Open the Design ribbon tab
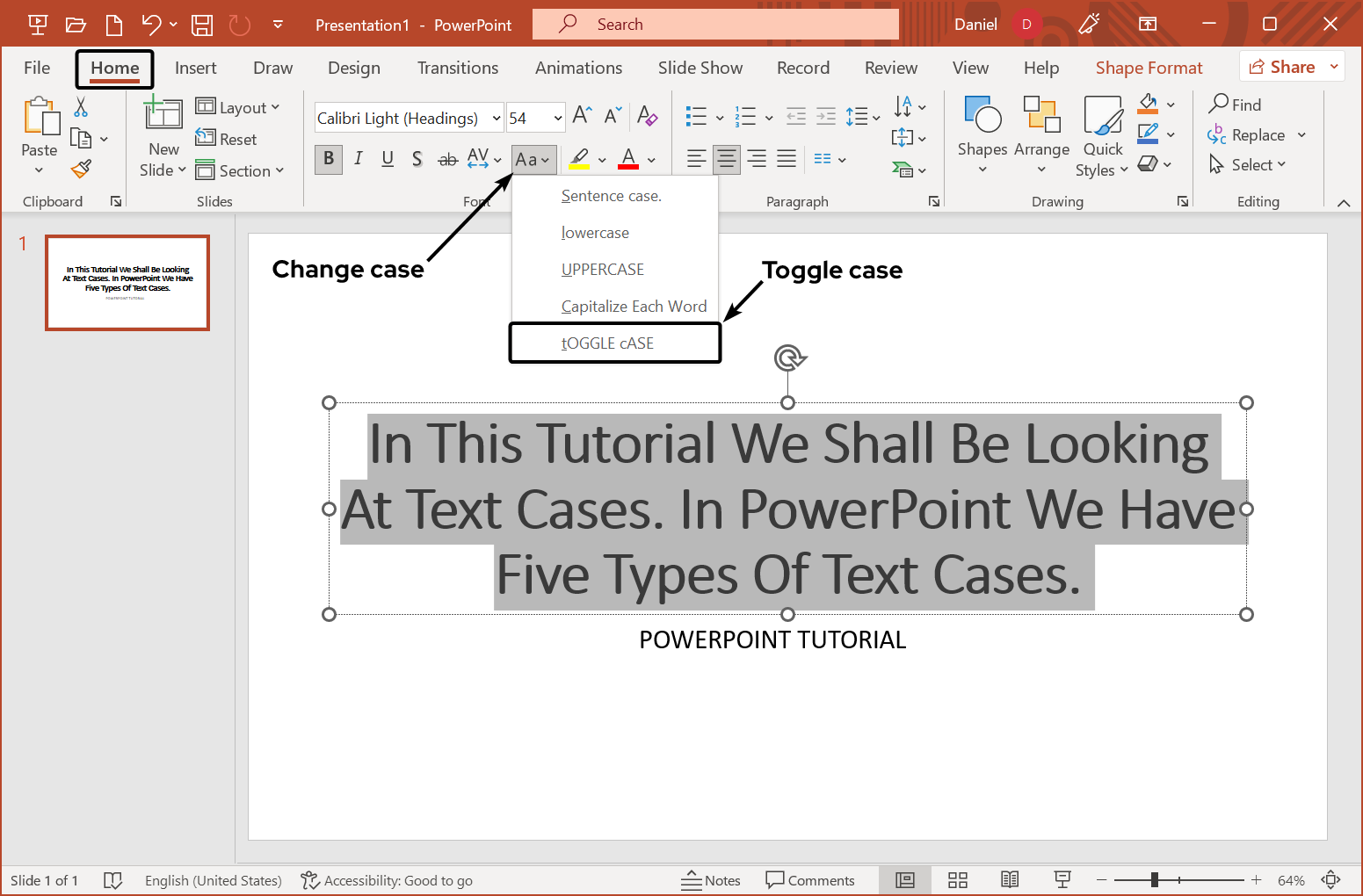This screenshot has height=896, width=1363. 353,68
